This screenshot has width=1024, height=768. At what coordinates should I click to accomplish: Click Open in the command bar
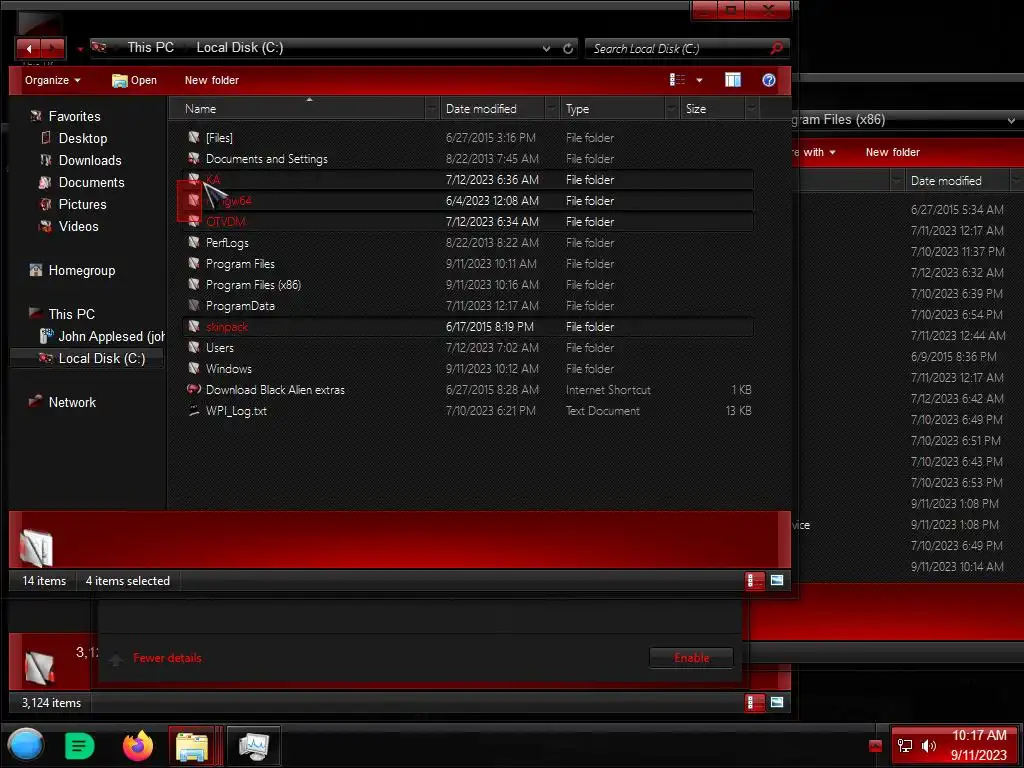click(x=135, y=80)
